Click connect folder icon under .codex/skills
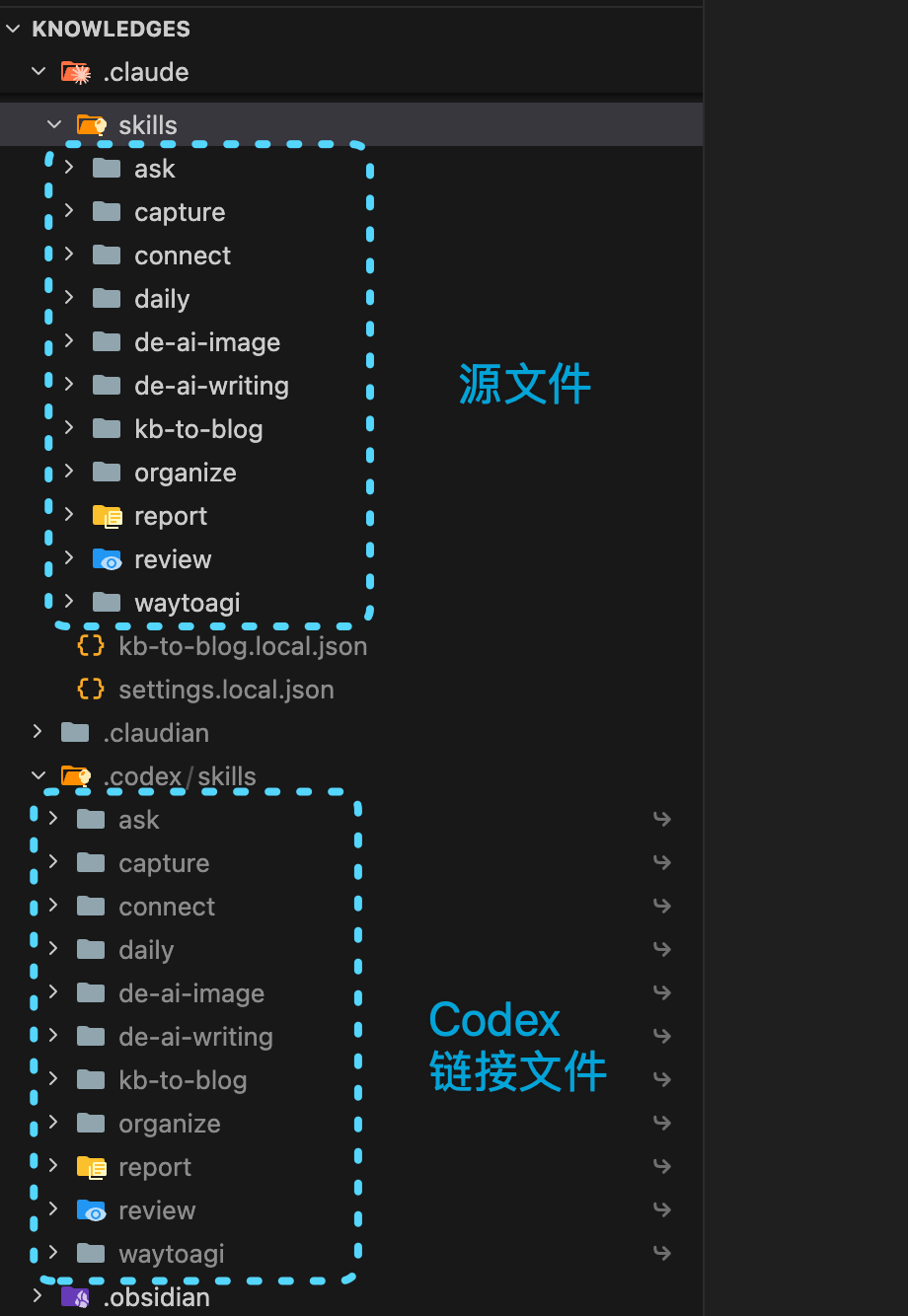The height and width of the screenshot is (1316, 908). point(91,907)
